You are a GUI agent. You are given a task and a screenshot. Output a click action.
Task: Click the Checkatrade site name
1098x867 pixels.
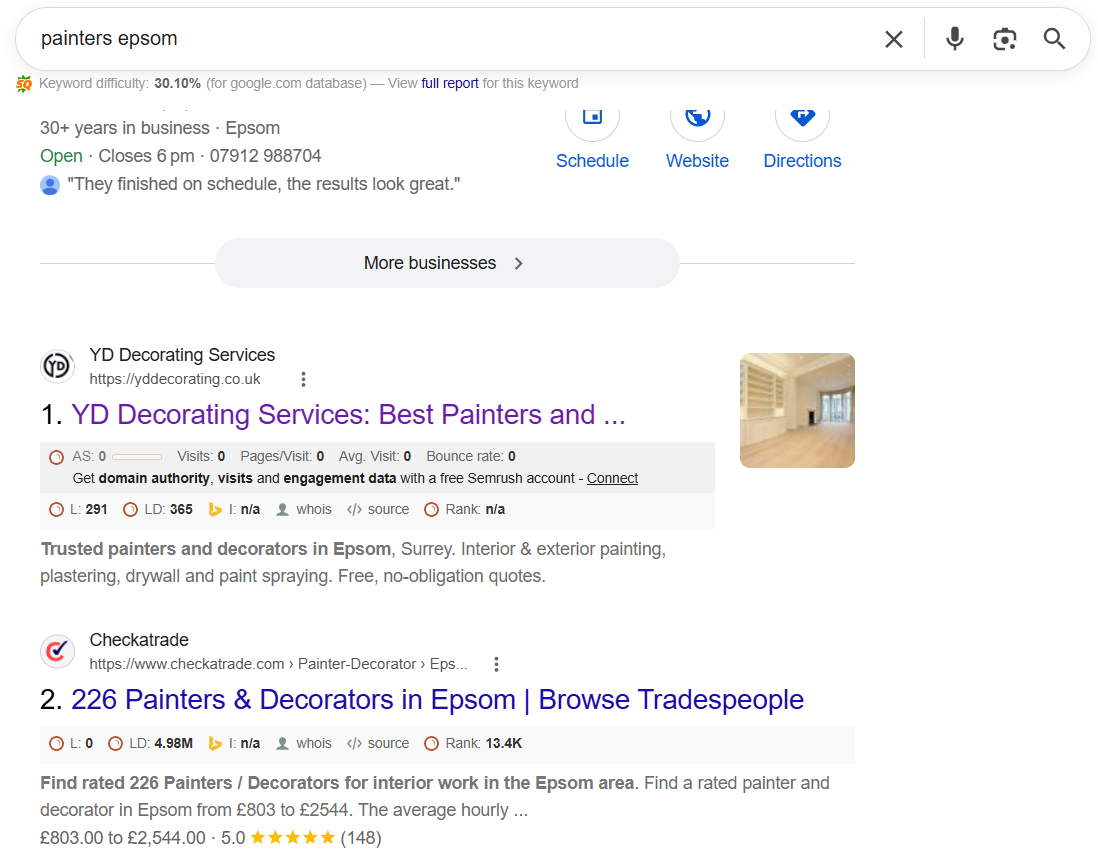point(139,640)
